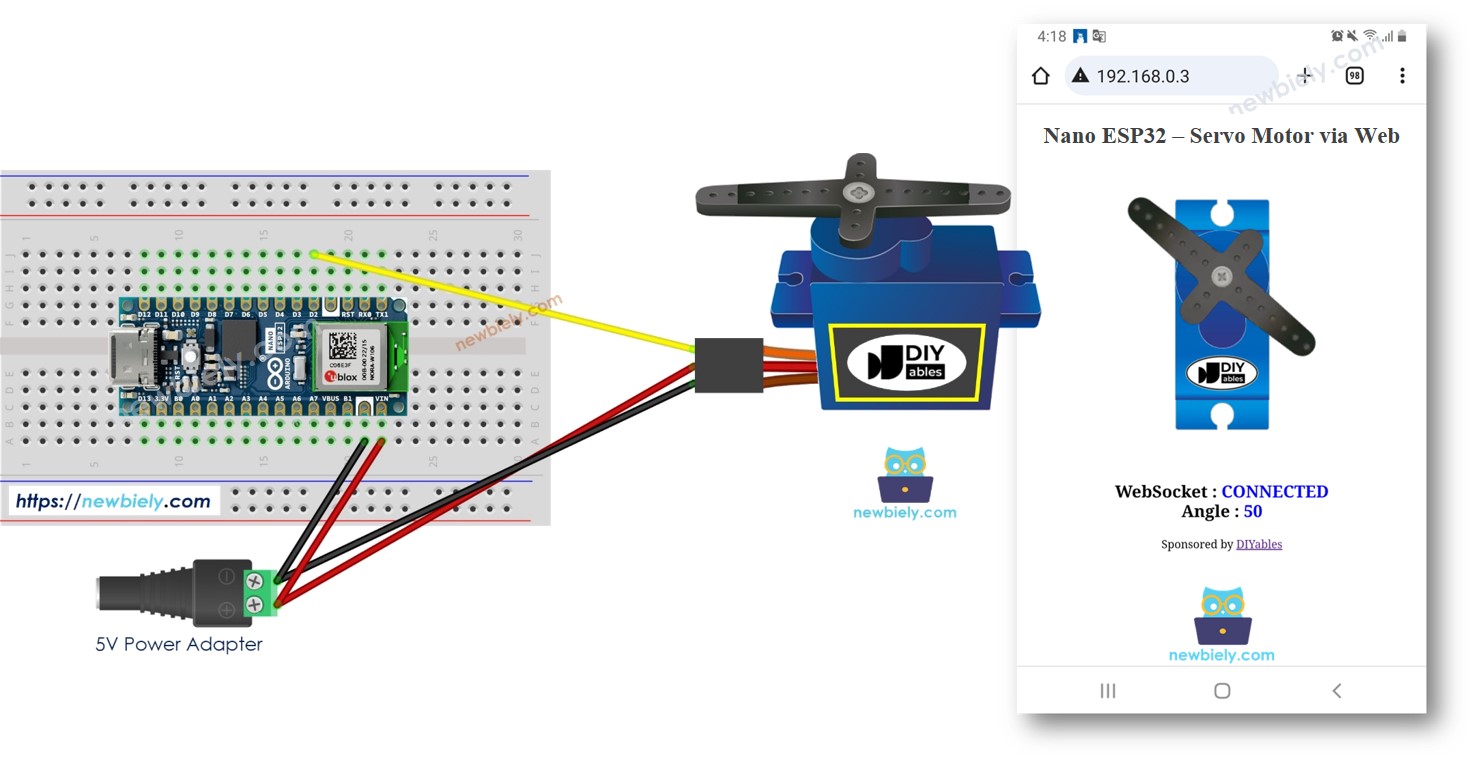Tap the Google Translate icon in status bar
Image resolution: width=1479 pixels, height=763 pixels.
[x=1097, y=35]
